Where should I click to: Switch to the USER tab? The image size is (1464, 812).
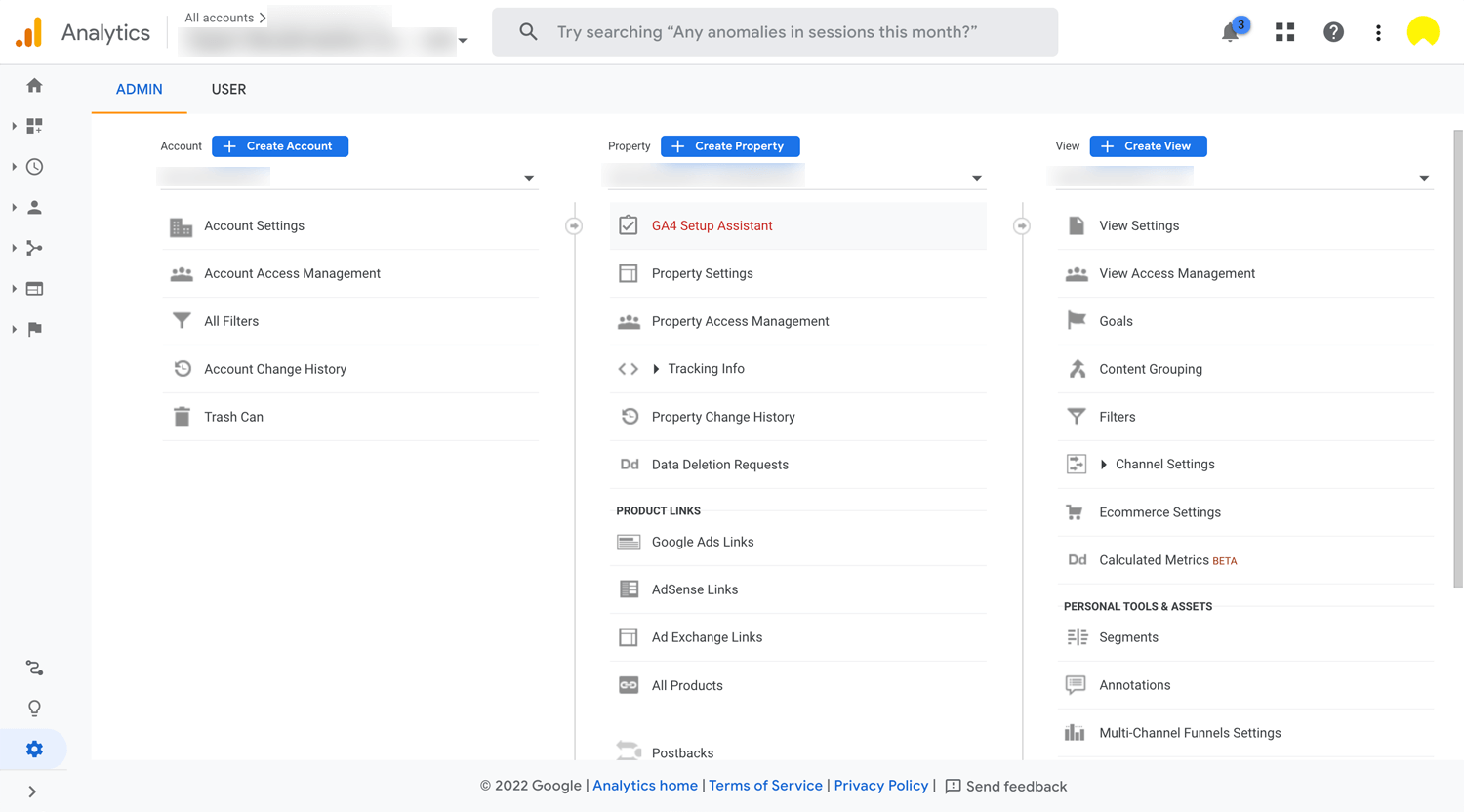click(x=228, y=89)
